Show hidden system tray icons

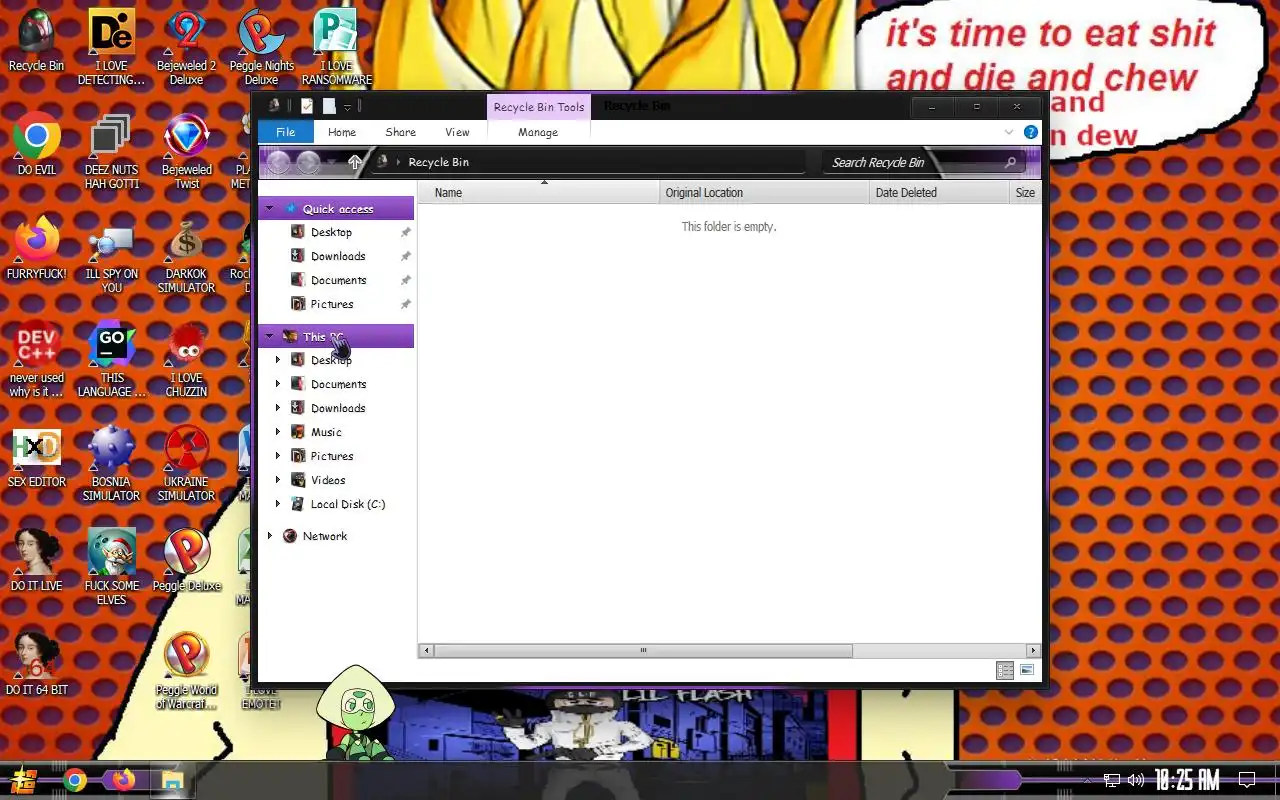(1088, 780)
